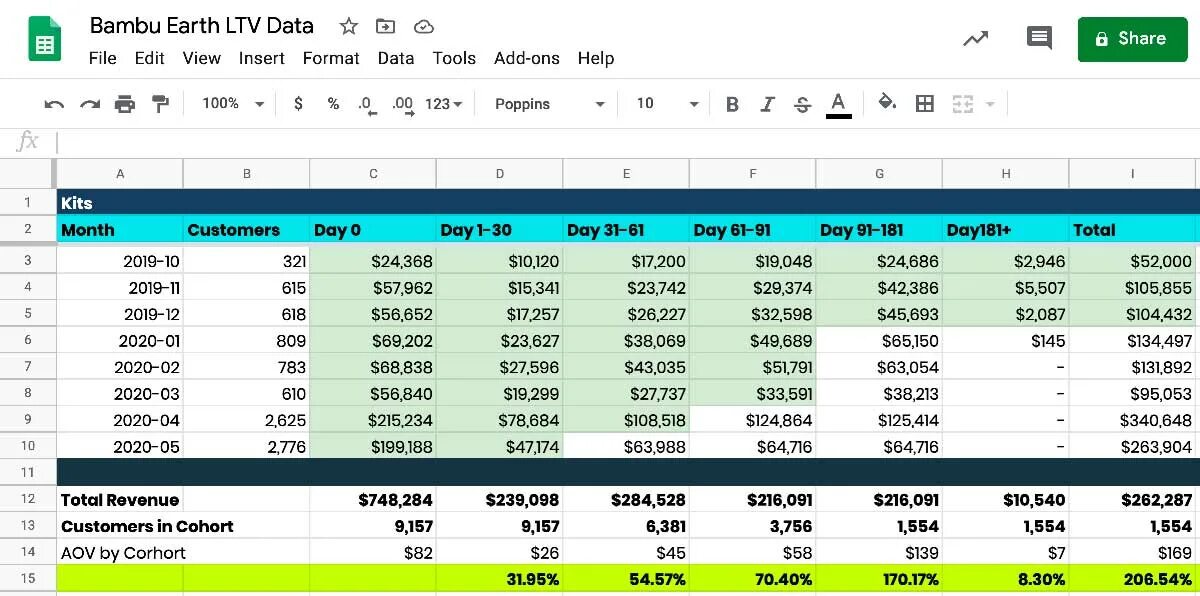Open the File menu

[103, 58]
